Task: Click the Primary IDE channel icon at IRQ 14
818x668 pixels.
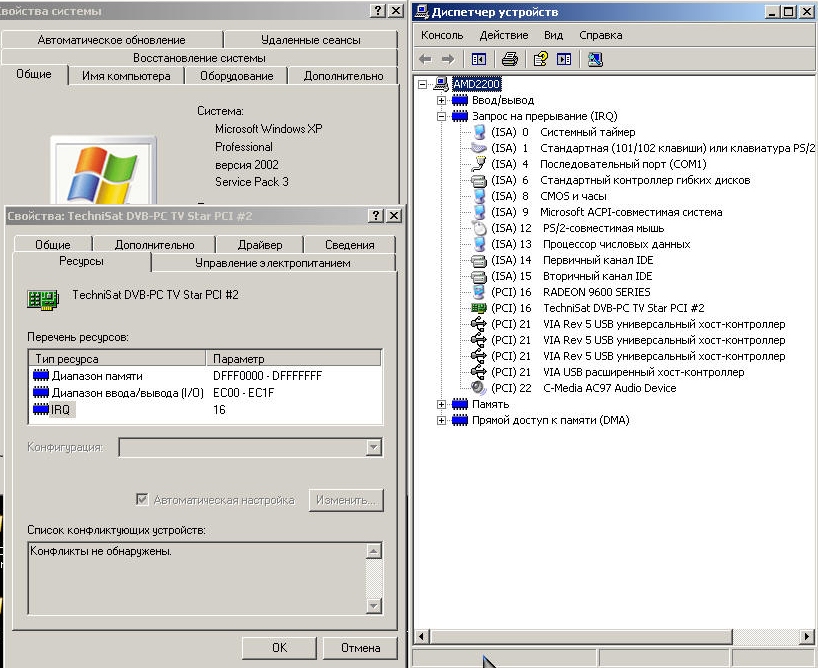Action: [478, 260]
